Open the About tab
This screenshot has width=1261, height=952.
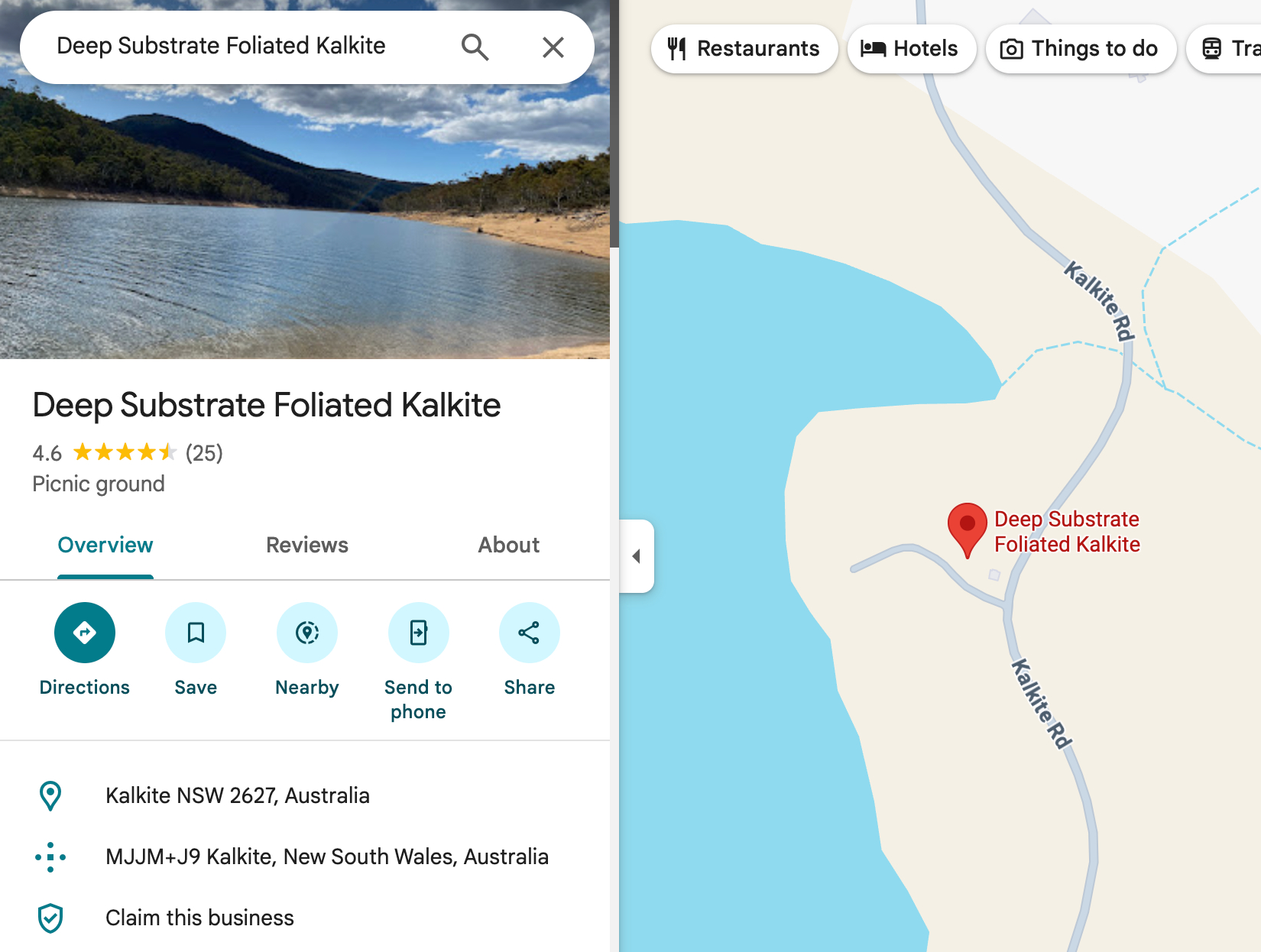(x=509, y=545)
